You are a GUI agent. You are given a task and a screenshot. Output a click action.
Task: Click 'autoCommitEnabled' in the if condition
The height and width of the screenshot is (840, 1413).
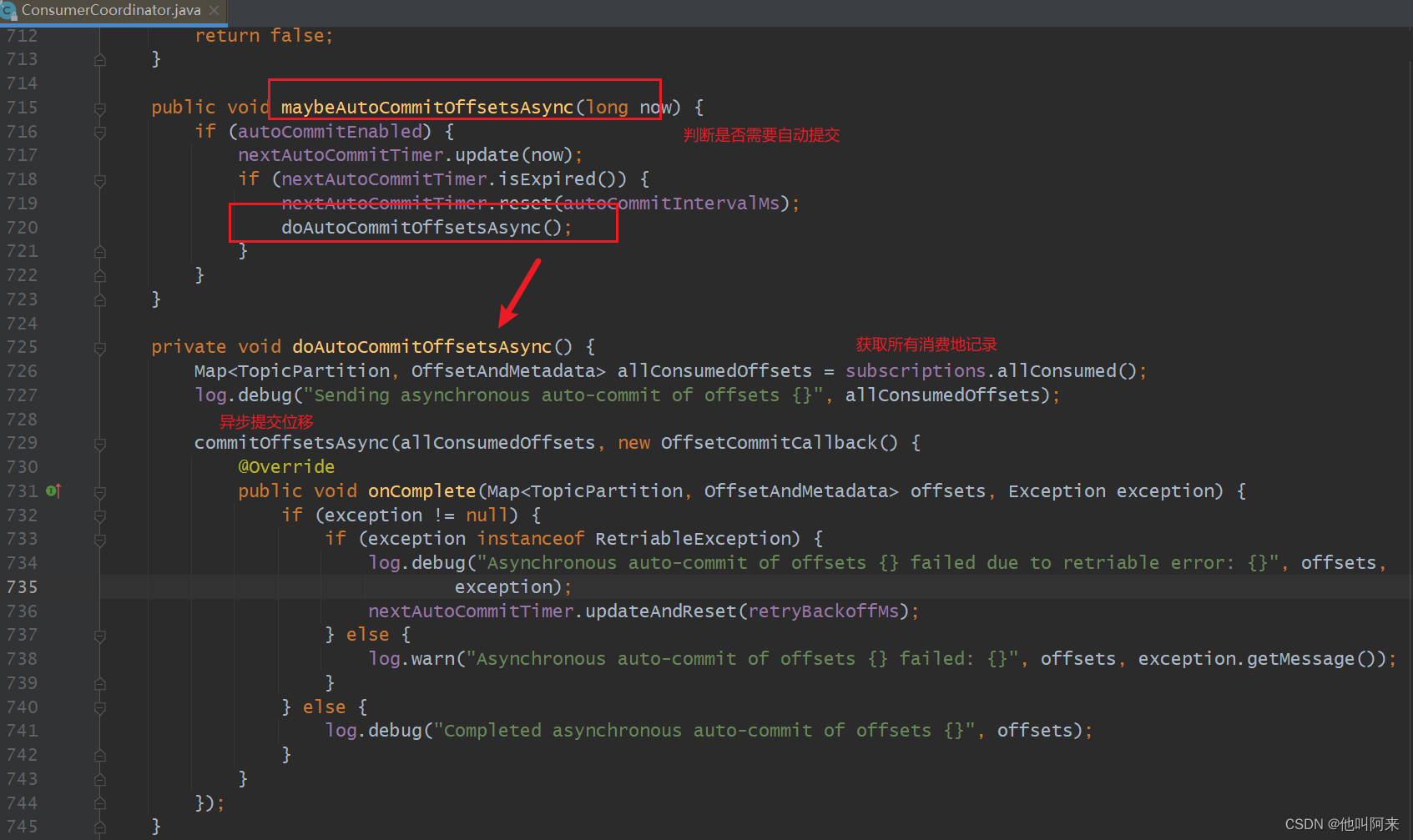coord(331,132)
